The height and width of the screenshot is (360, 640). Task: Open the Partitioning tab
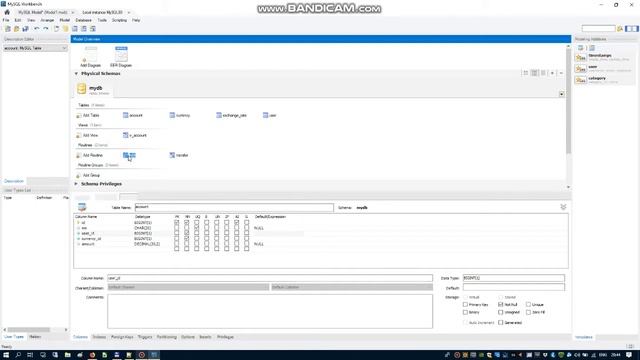coord(167,337)
